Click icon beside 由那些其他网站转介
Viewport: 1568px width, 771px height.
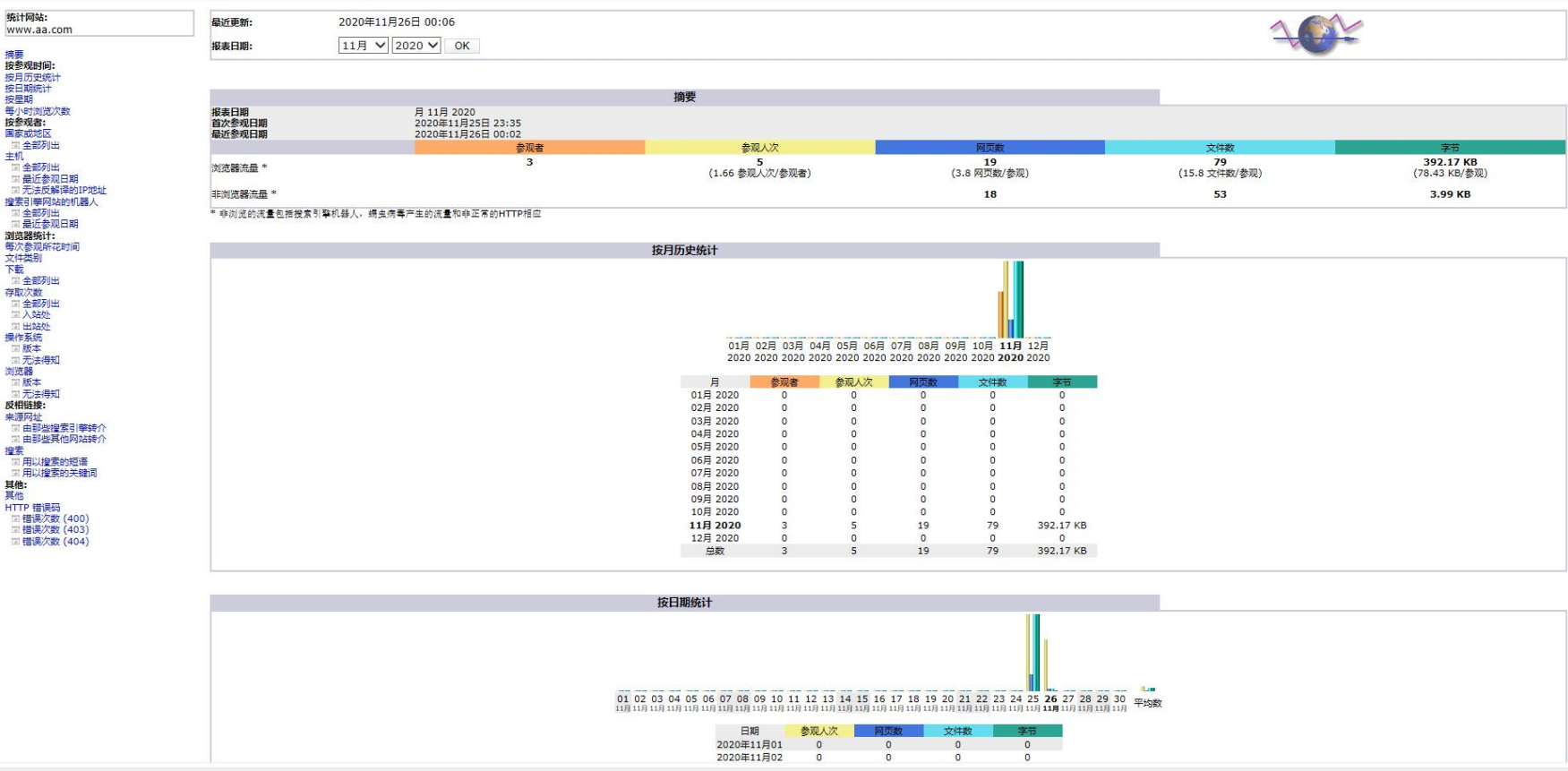[x=15, y=439]
